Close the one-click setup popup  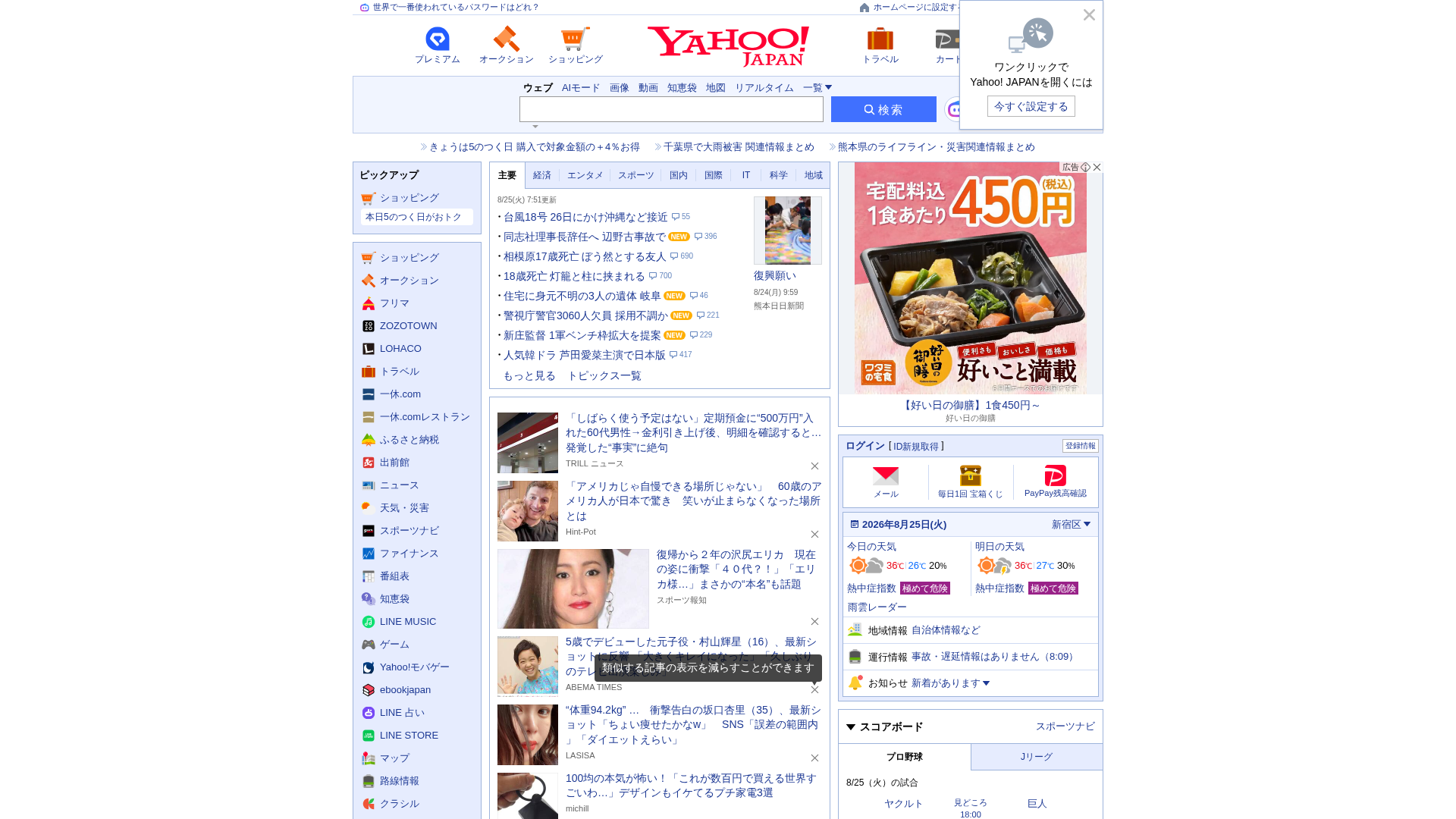tap(1089, 15)
